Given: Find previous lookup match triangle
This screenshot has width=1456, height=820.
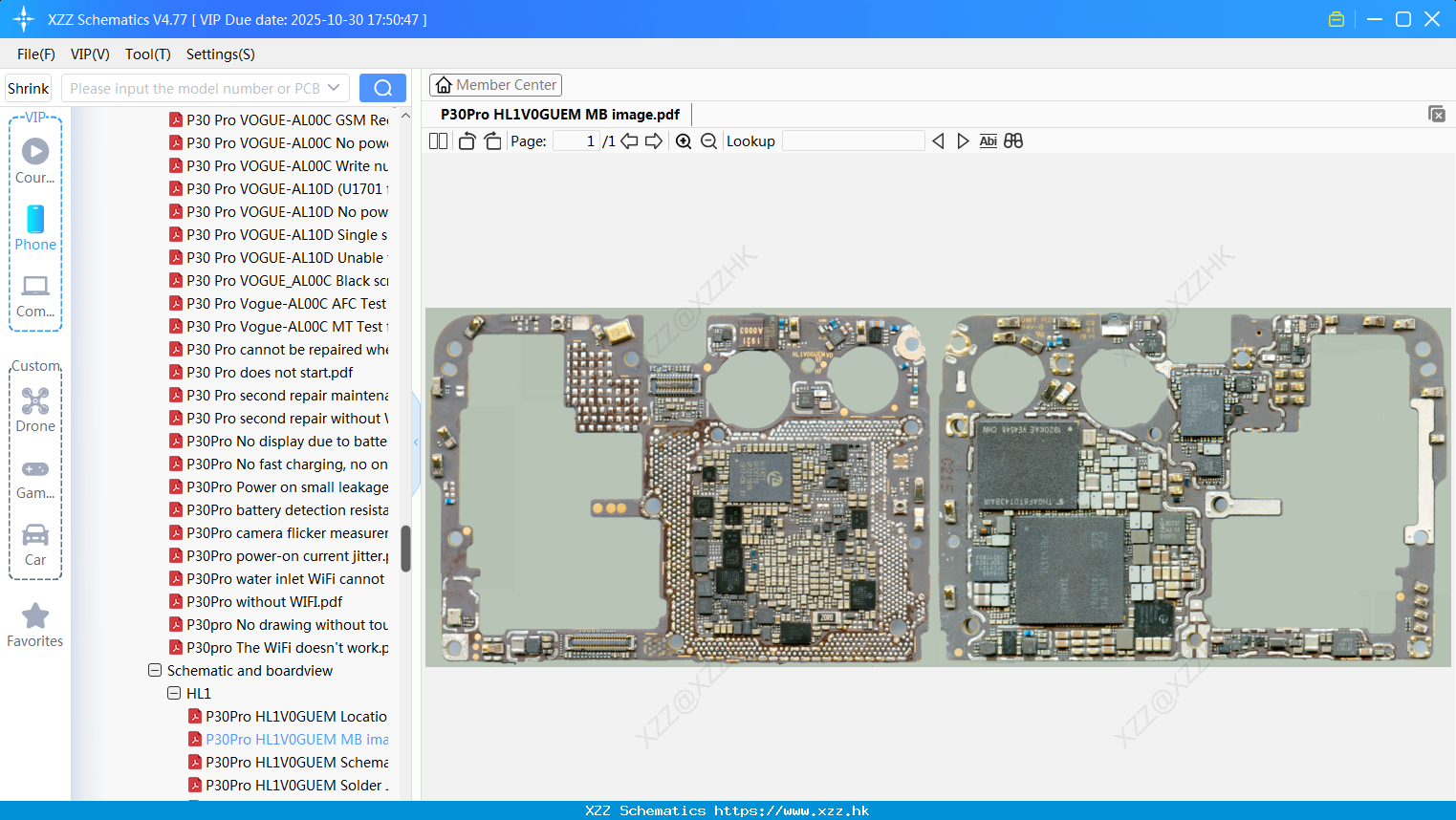Looking at the screenshot, I should [938, 141].
